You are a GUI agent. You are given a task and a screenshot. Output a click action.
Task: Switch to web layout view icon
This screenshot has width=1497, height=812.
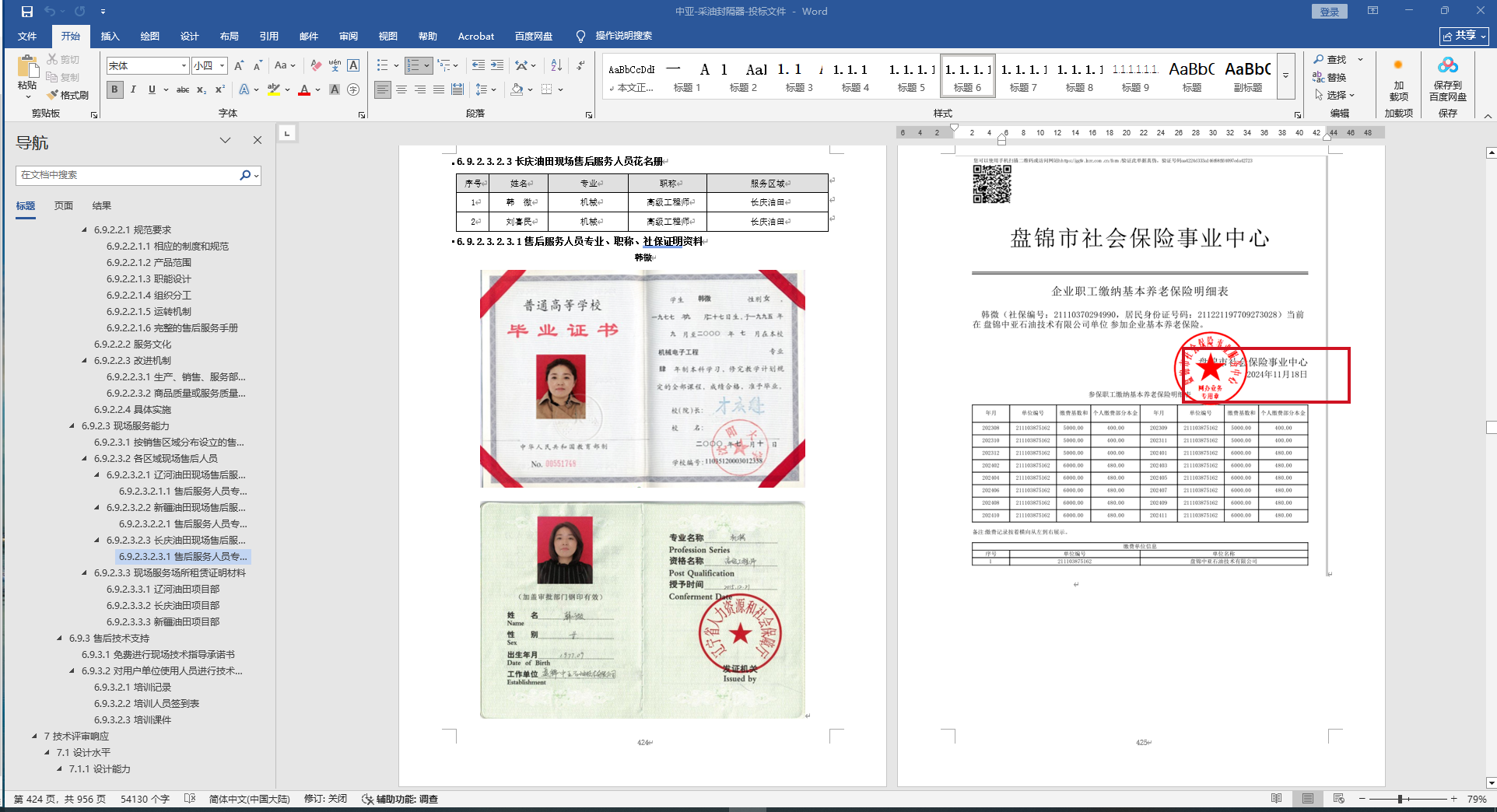tap(1339, 799)
